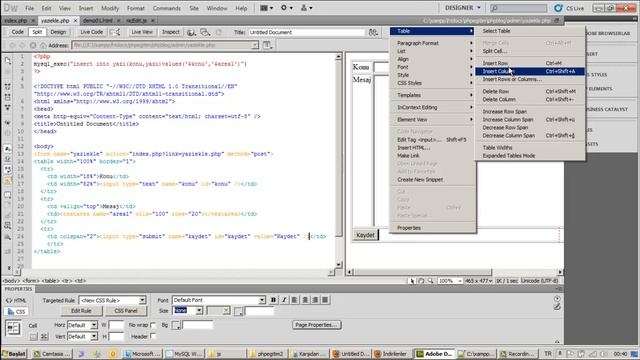The height and width of the screenshot is (360, 640).
Task: Click the Align Right icon in Properties
Action: (x=315, y=300)
